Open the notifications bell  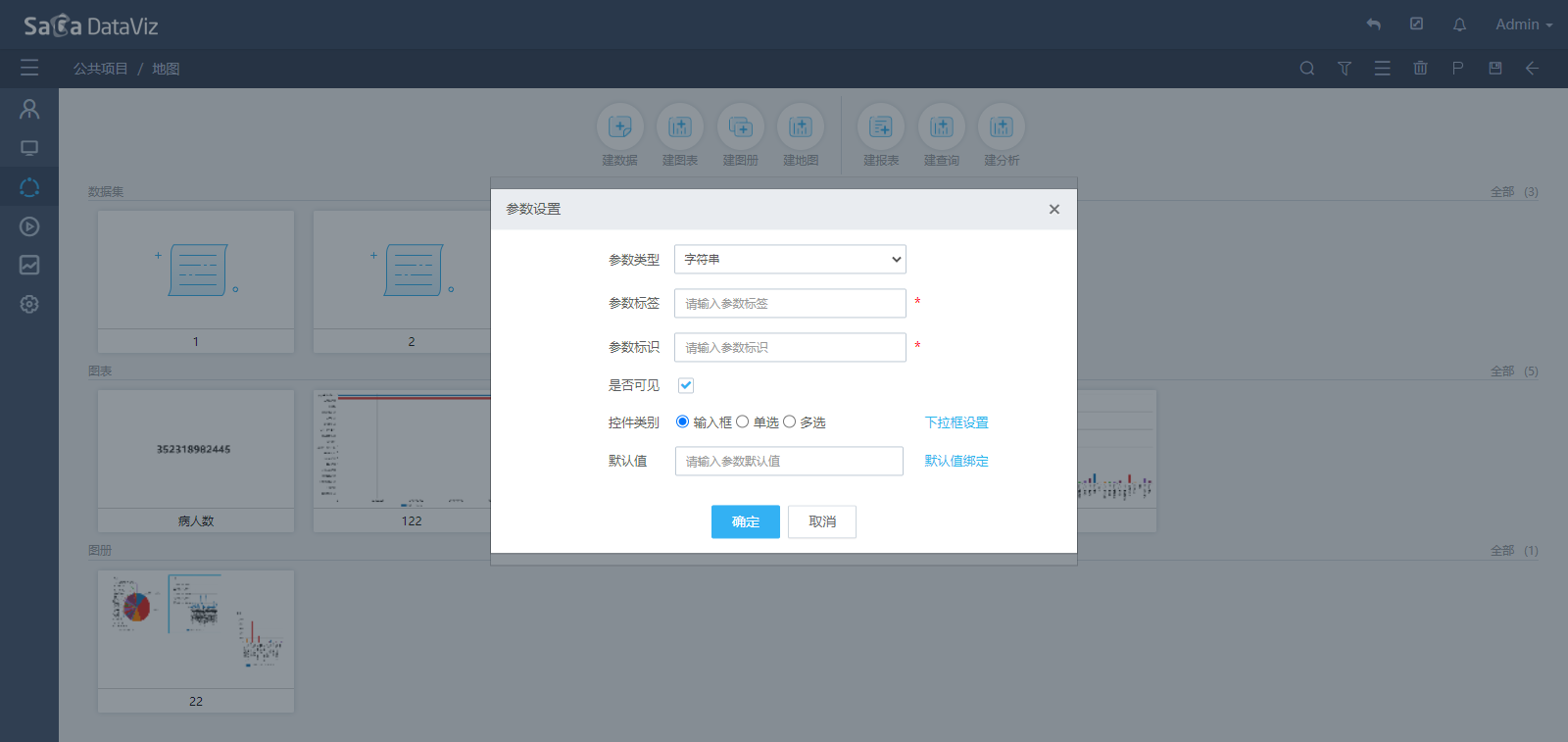pyautogui.click(x=1459, y=25)
